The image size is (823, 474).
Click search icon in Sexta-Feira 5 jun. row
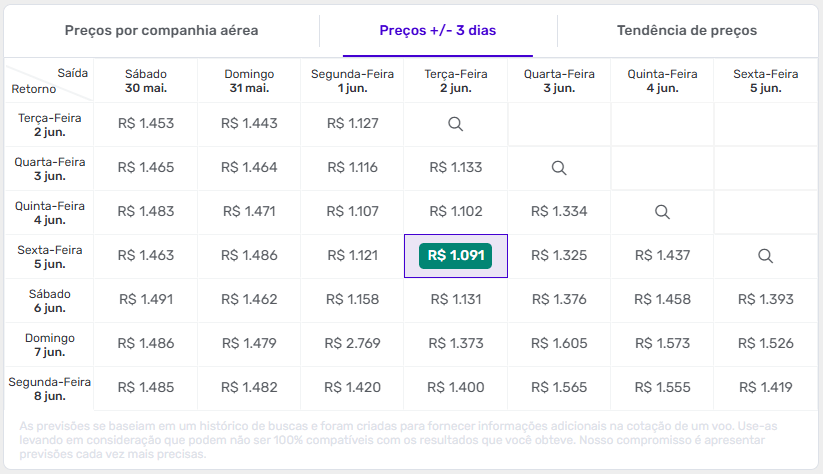pos(765,256)
